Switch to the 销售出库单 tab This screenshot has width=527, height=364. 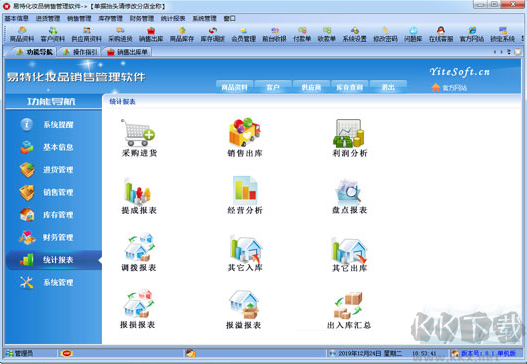127,52
